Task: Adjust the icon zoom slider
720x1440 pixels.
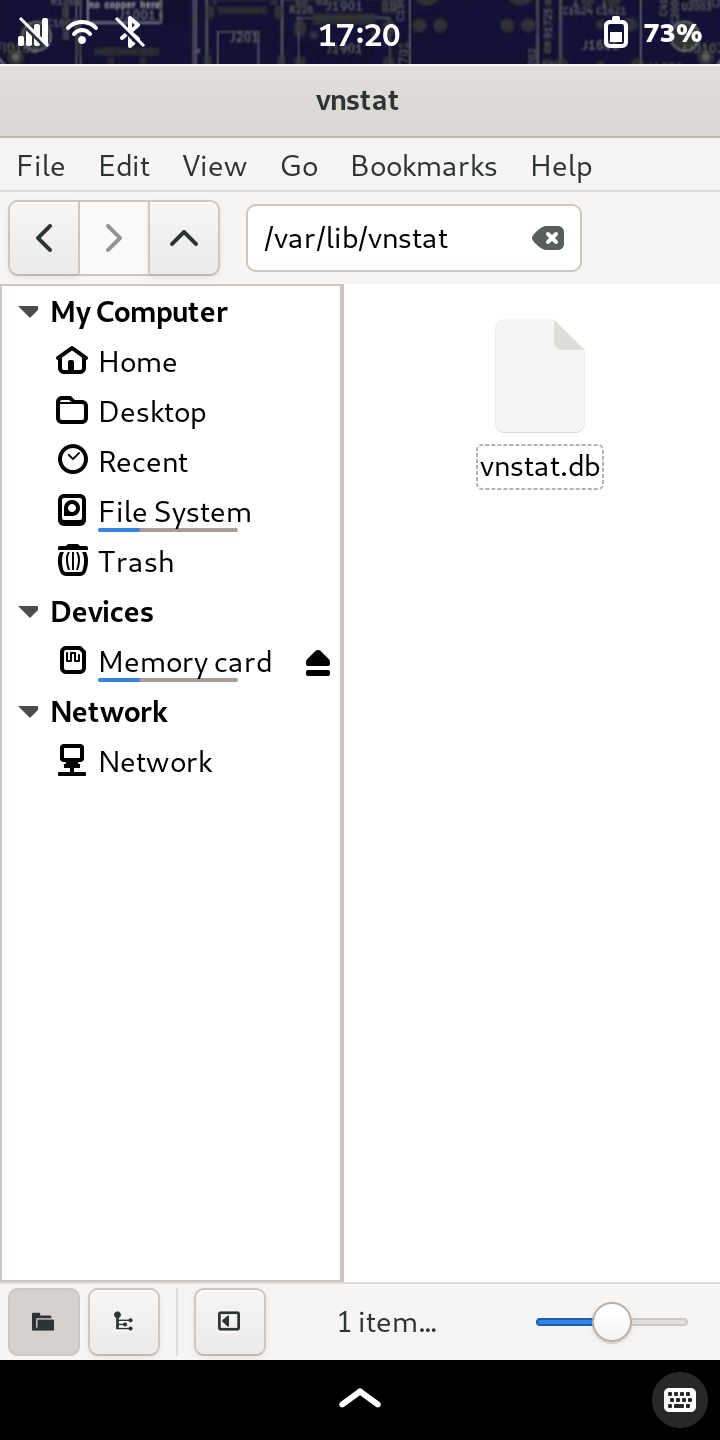Action: (611, 1322)
